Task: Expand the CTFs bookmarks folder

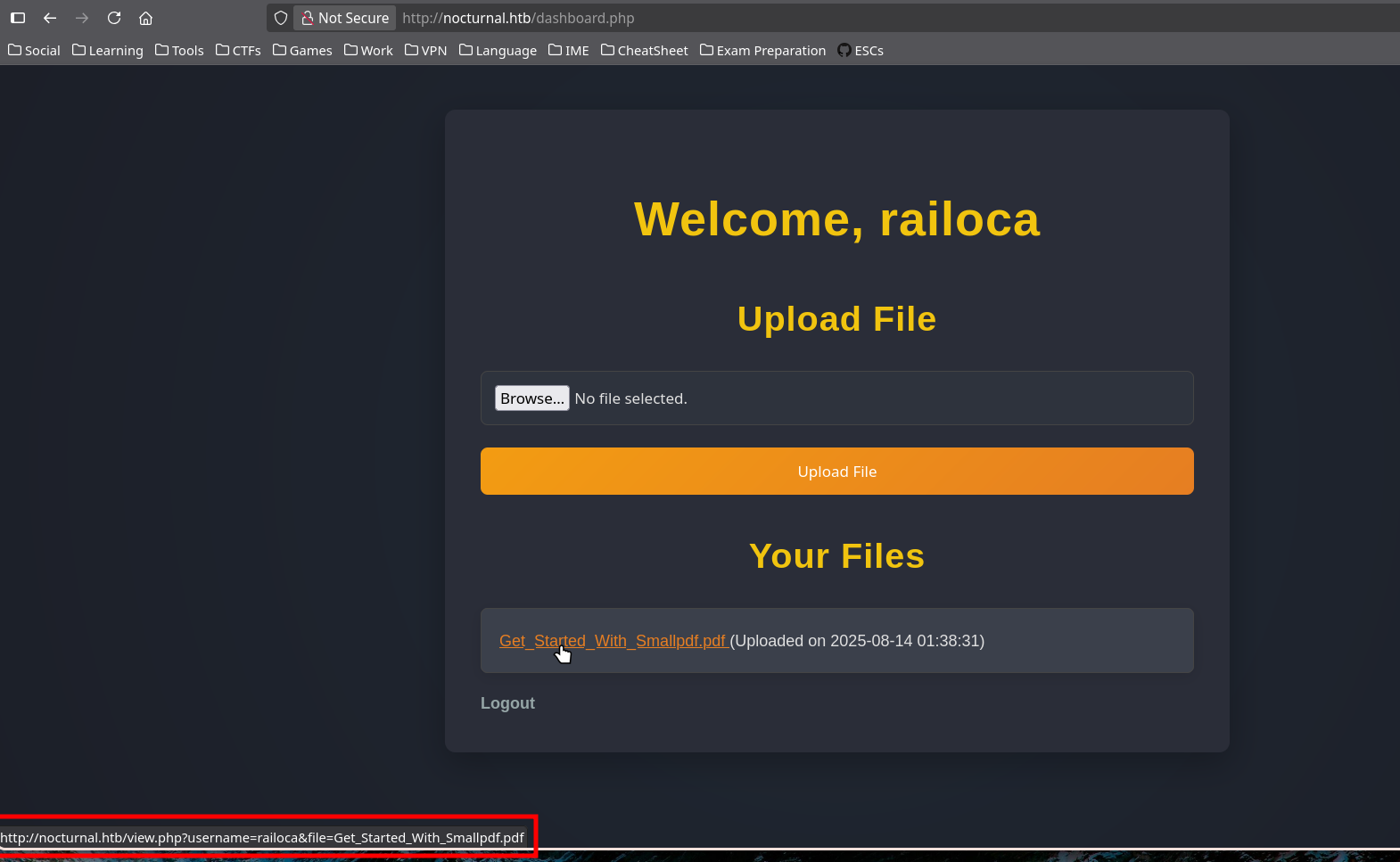Action: 238,51
